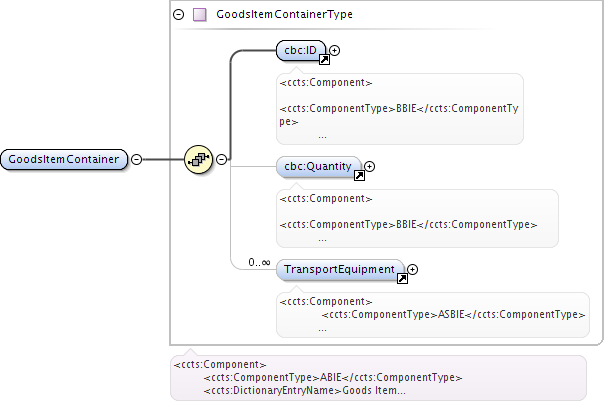Image resolution: width=605 pixels, height=404 pixels.
Task: Collapse the GoodsItemContainer element node
Action: coord(136,159)
